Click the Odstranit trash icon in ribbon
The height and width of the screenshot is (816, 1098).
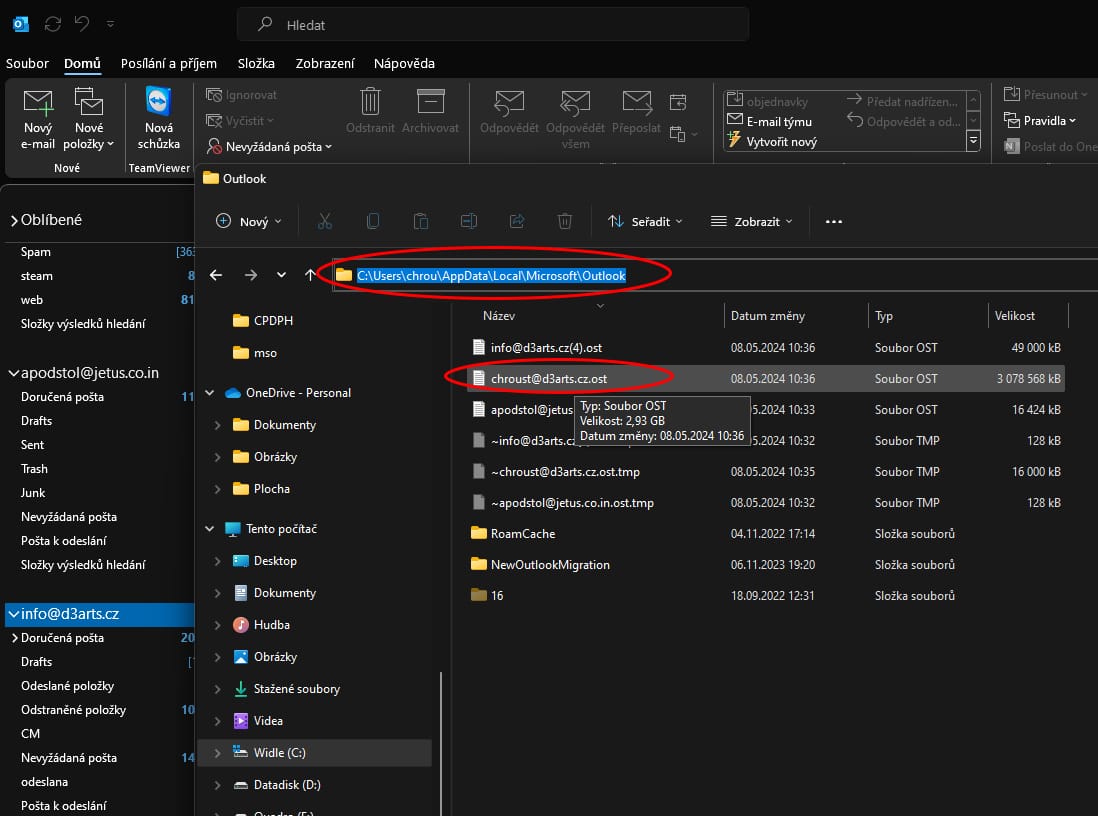[x=370, y=101]
